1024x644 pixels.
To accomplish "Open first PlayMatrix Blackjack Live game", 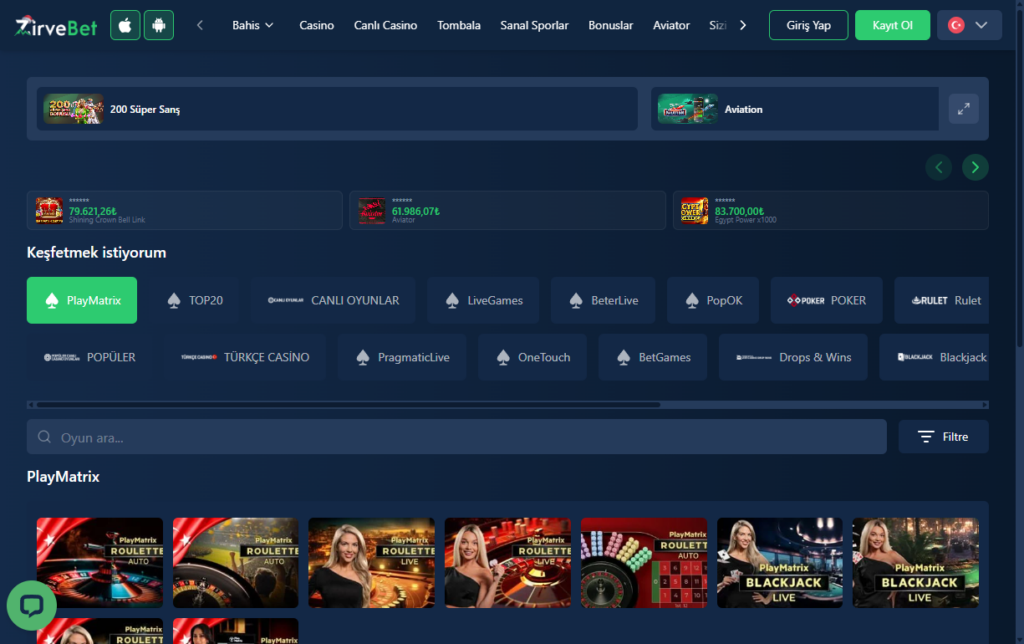I will pos(780,563).
